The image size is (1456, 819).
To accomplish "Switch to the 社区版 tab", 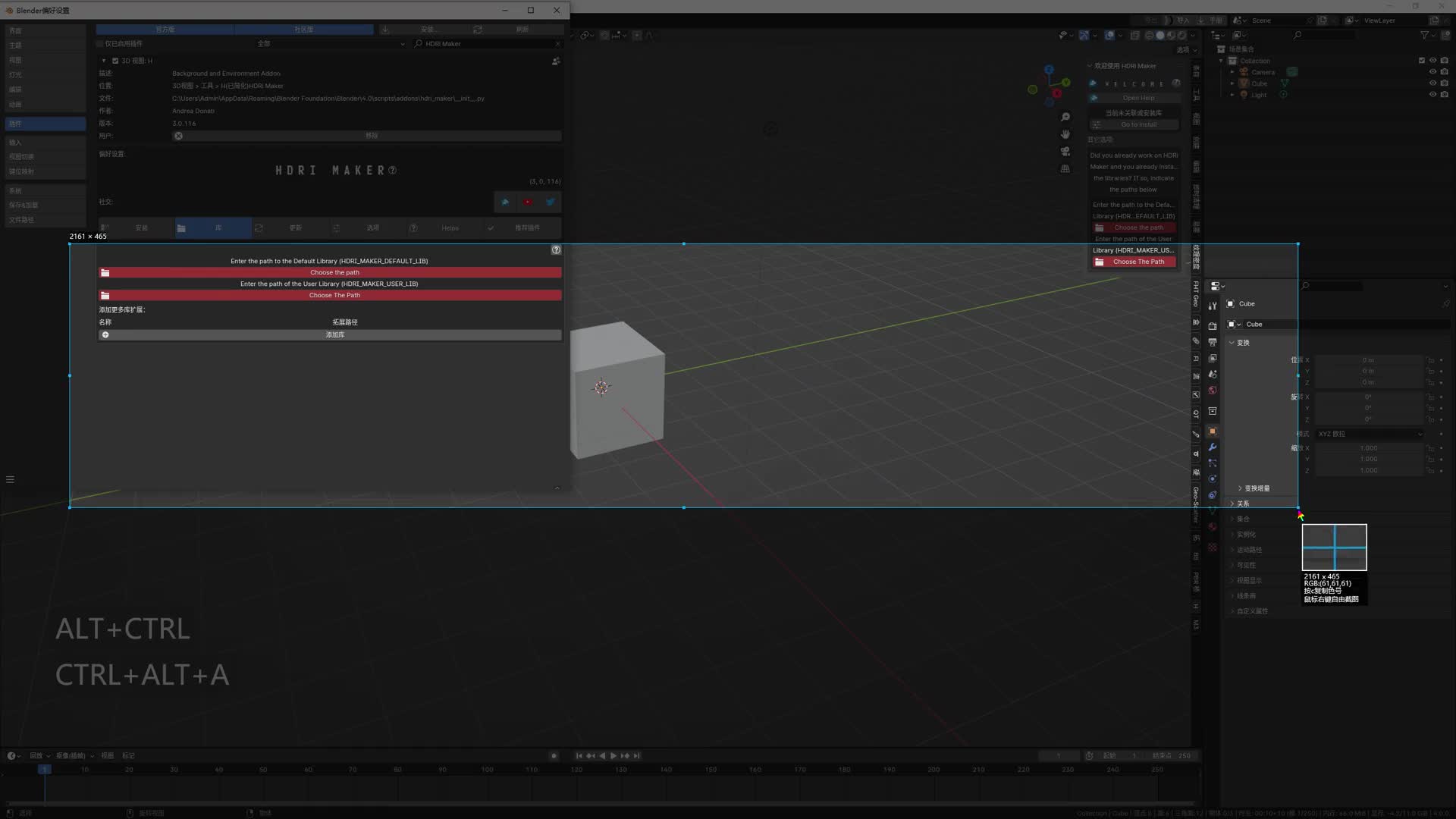I will click(303, 29).
